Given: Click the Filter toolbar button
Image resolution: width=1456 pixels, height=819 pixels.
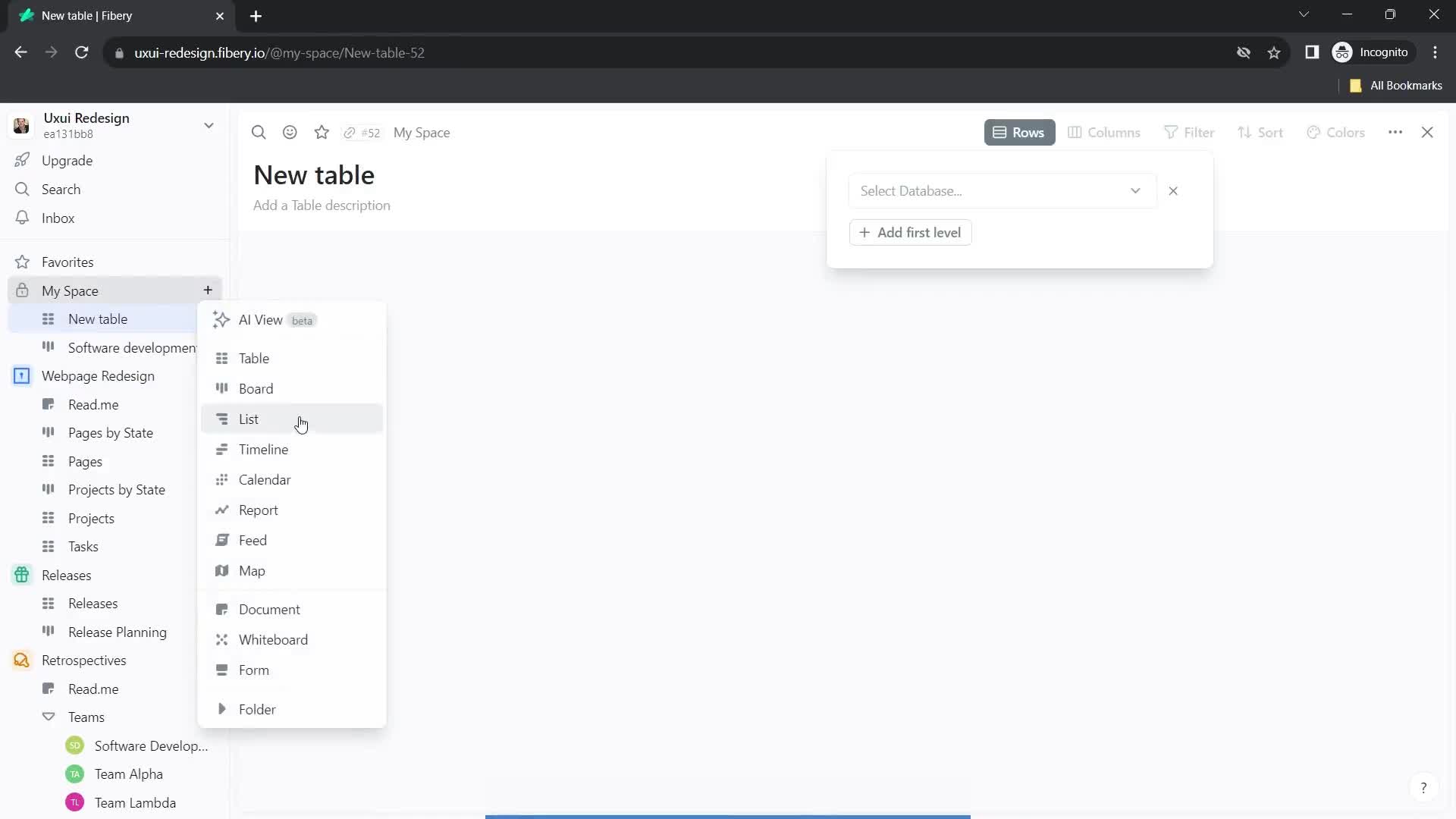Looking at the screenshot, I should click(1192, 132).
